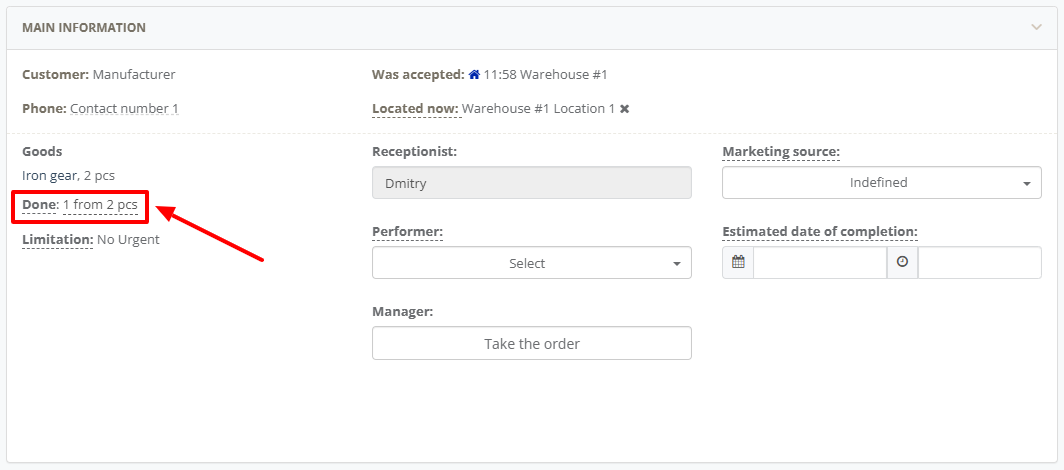Click the Marketing source label
The image size is (1064, 470).
click(x=781, y=152)
